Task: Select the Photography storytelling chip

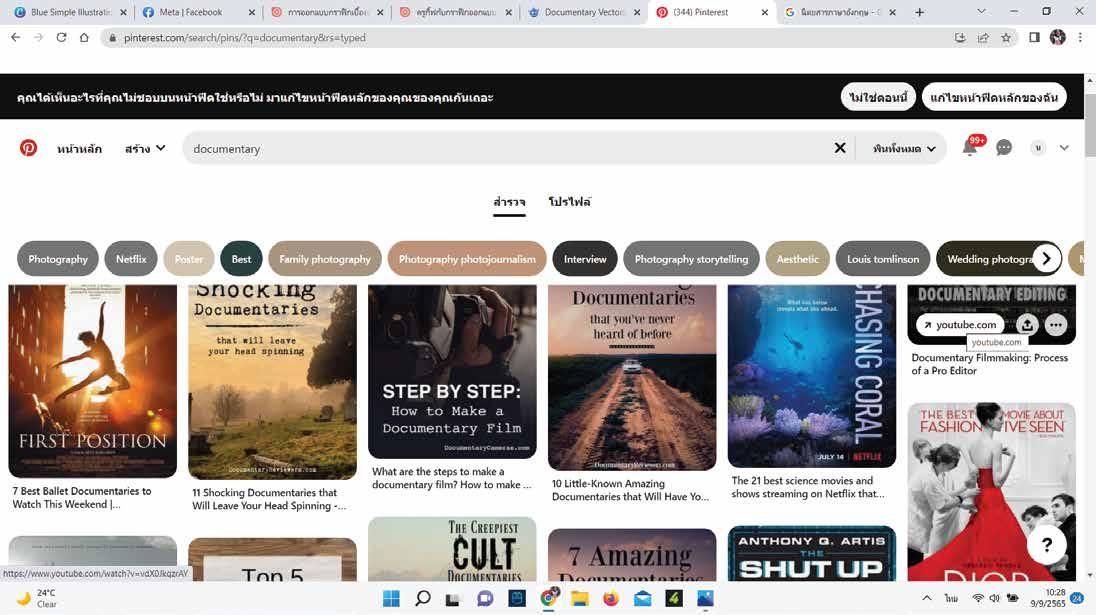Action: (691, 259)
